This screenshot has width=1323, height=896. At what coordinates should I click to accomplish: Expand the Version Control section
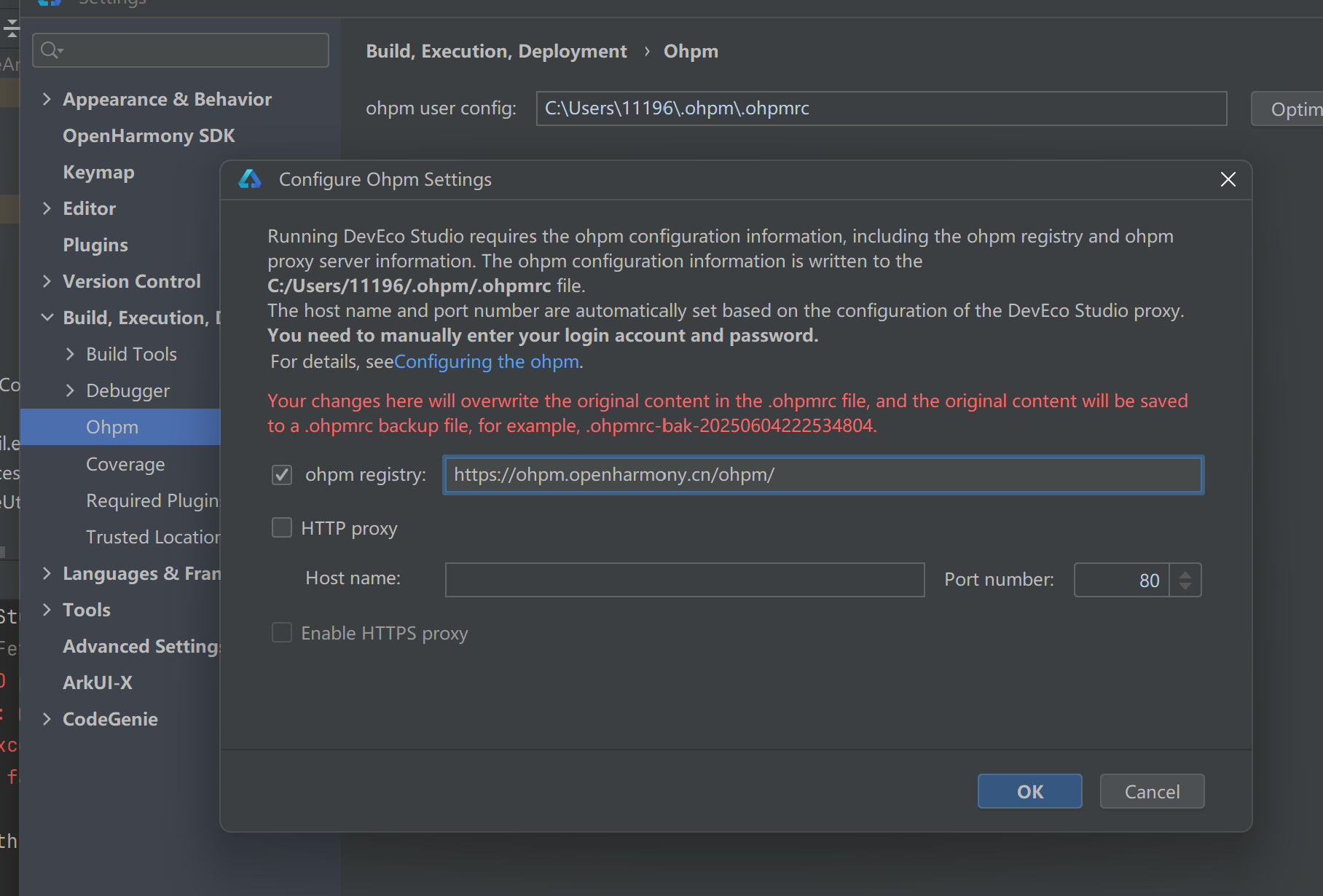(x=47, y=281)
